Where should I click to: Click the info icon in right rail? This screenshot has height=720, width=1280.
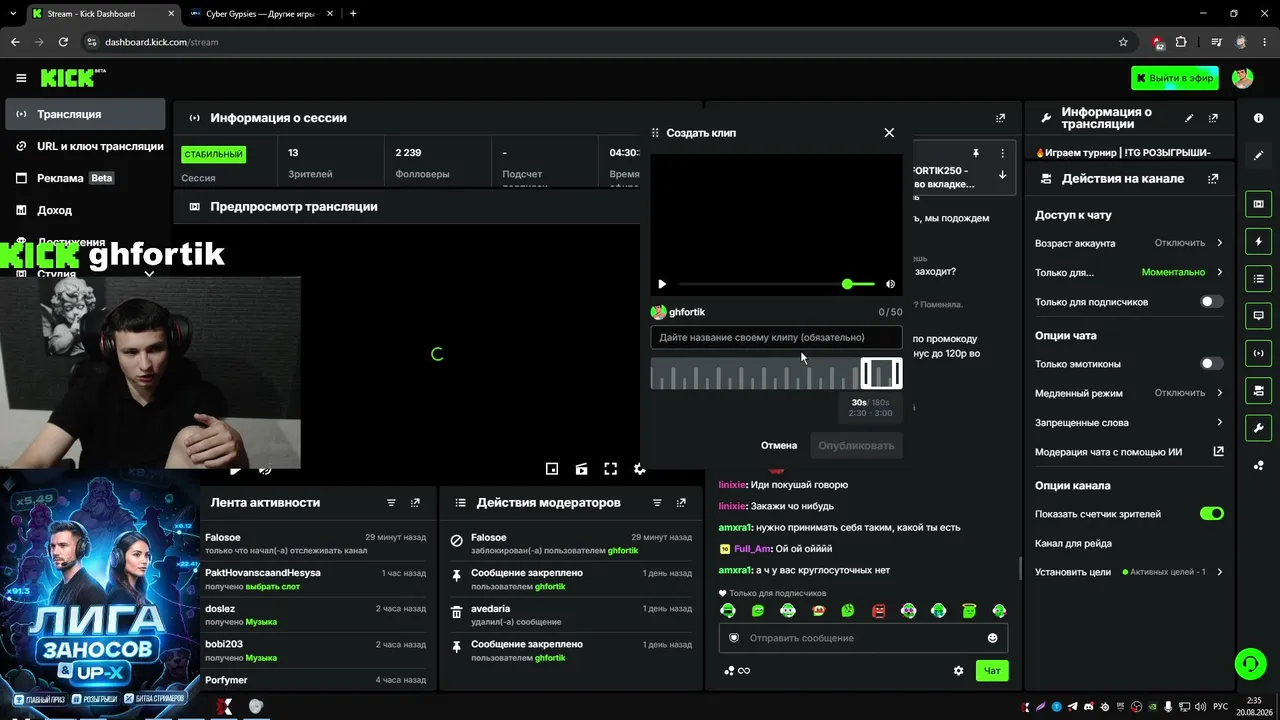click(x=1258, y=118)
